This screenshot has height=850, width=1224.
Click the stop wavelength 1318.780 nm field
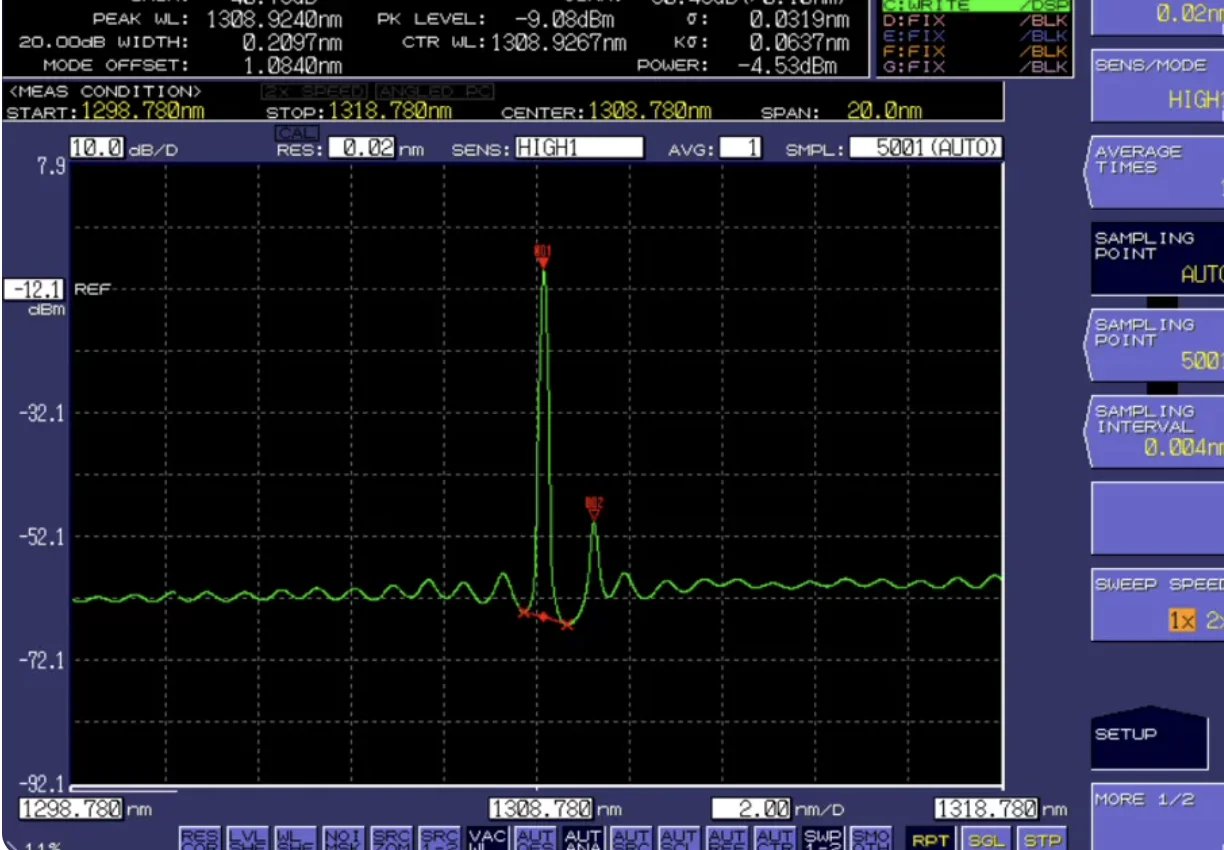tap(987, 808)
